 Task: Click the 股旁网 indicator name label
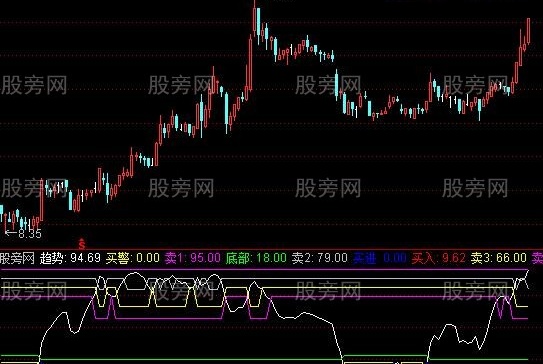coord(17,258)
